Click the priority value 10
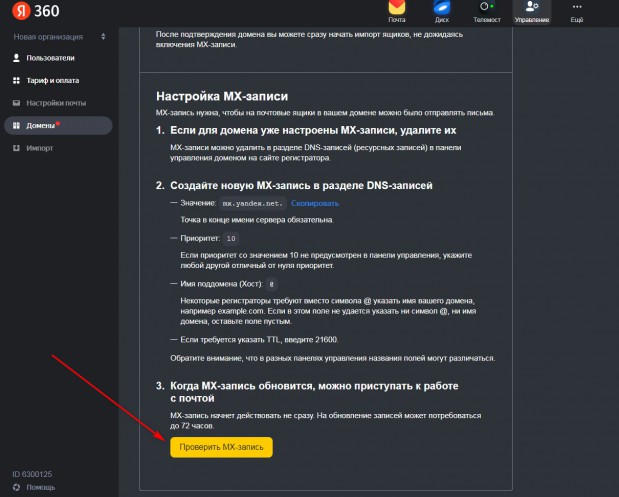Image resolution: width=619 pixels, height=497 pixels. [231, 238]
